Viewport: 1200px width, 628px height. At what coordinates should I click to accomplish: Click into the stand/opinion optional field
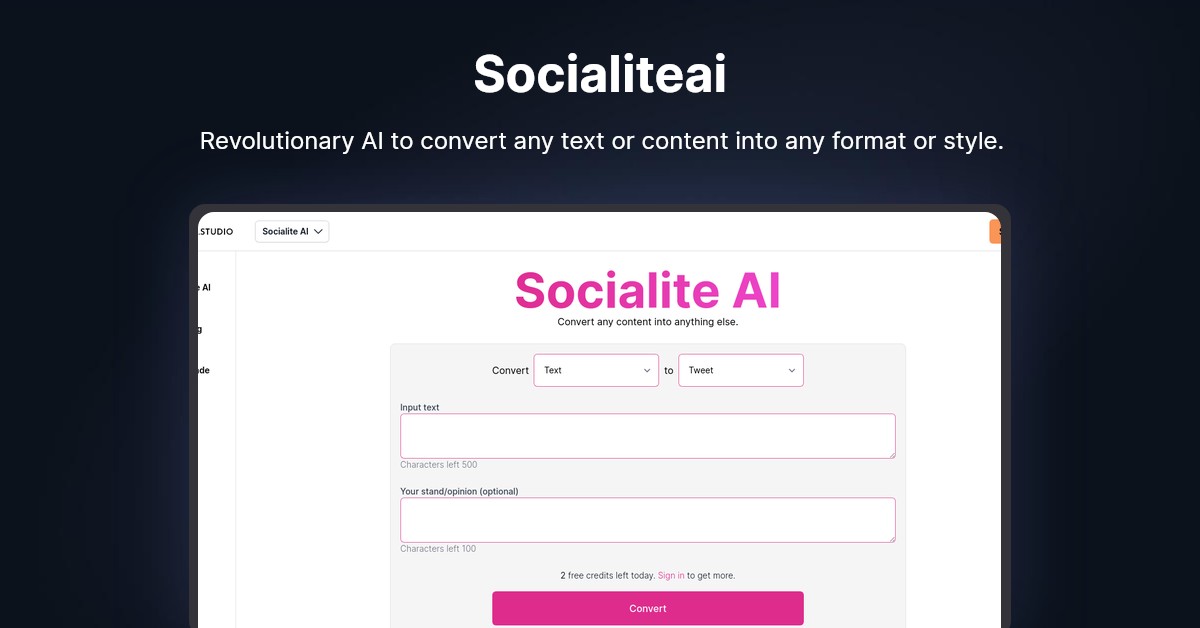tap(647, 520)
